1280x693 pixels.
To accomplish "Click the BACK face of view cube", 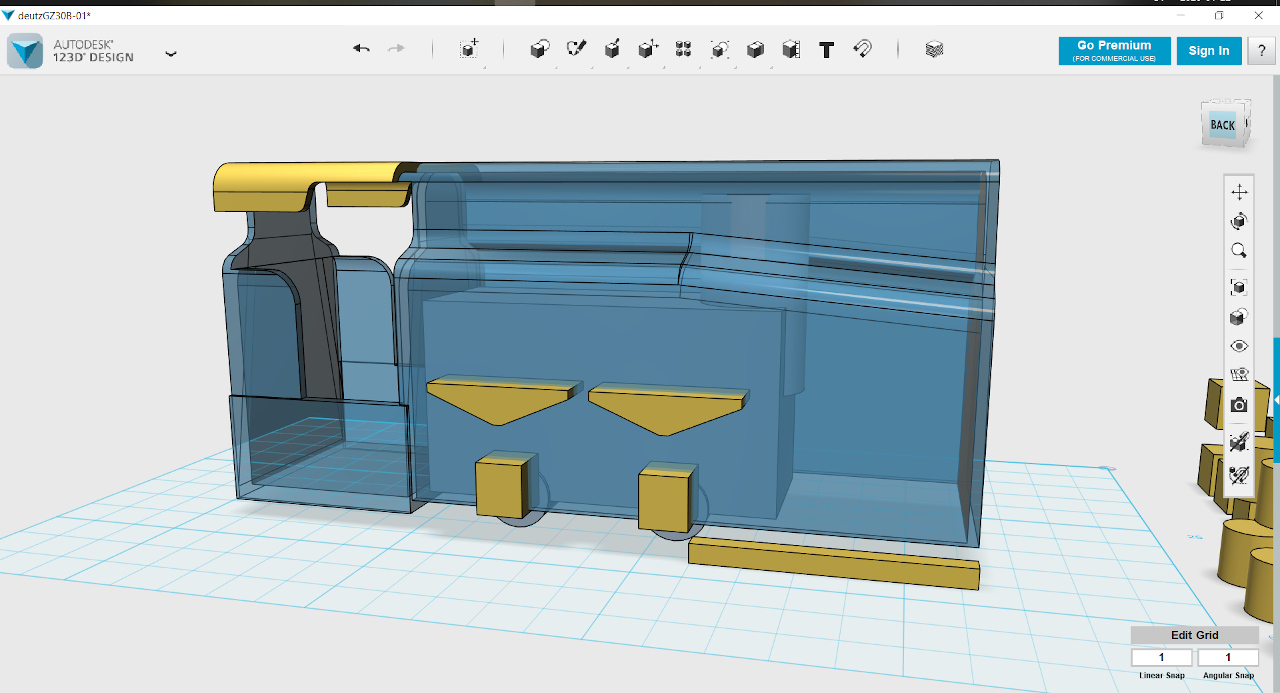I will (x=1222, y=125).
